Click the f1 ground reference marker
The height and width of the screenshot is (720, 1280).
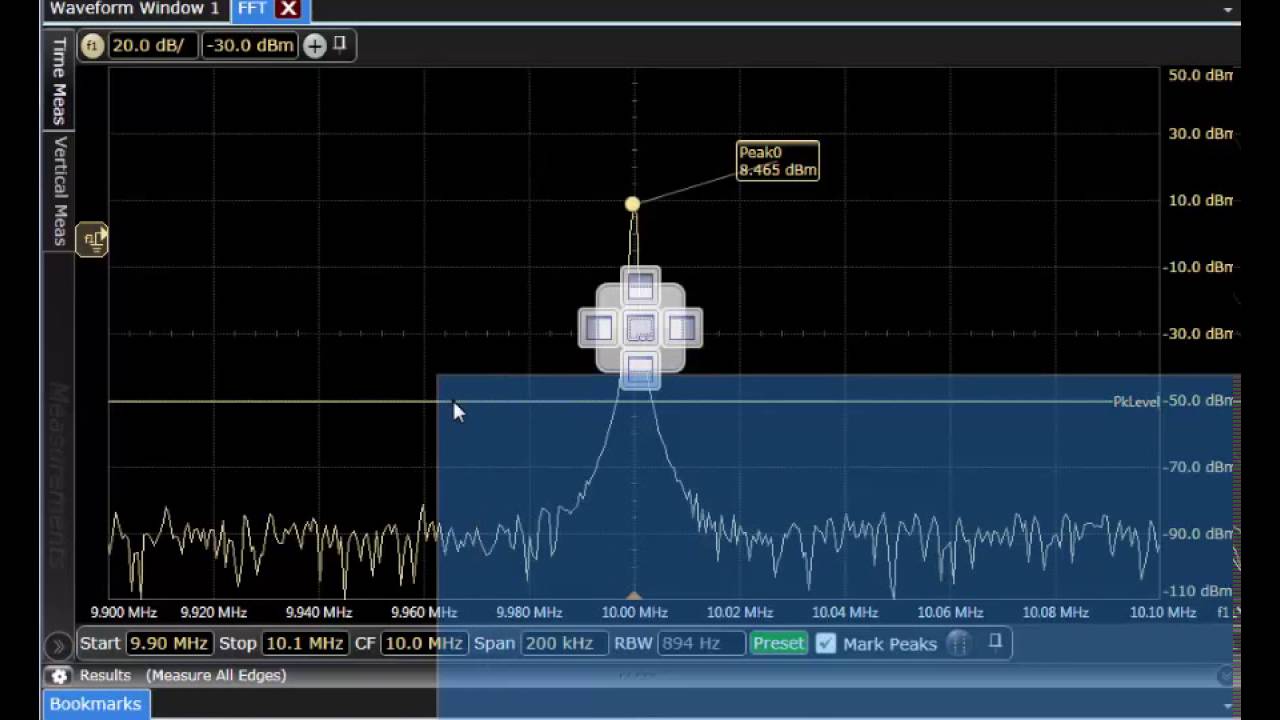pyautogui.click(x=92, y=239)
